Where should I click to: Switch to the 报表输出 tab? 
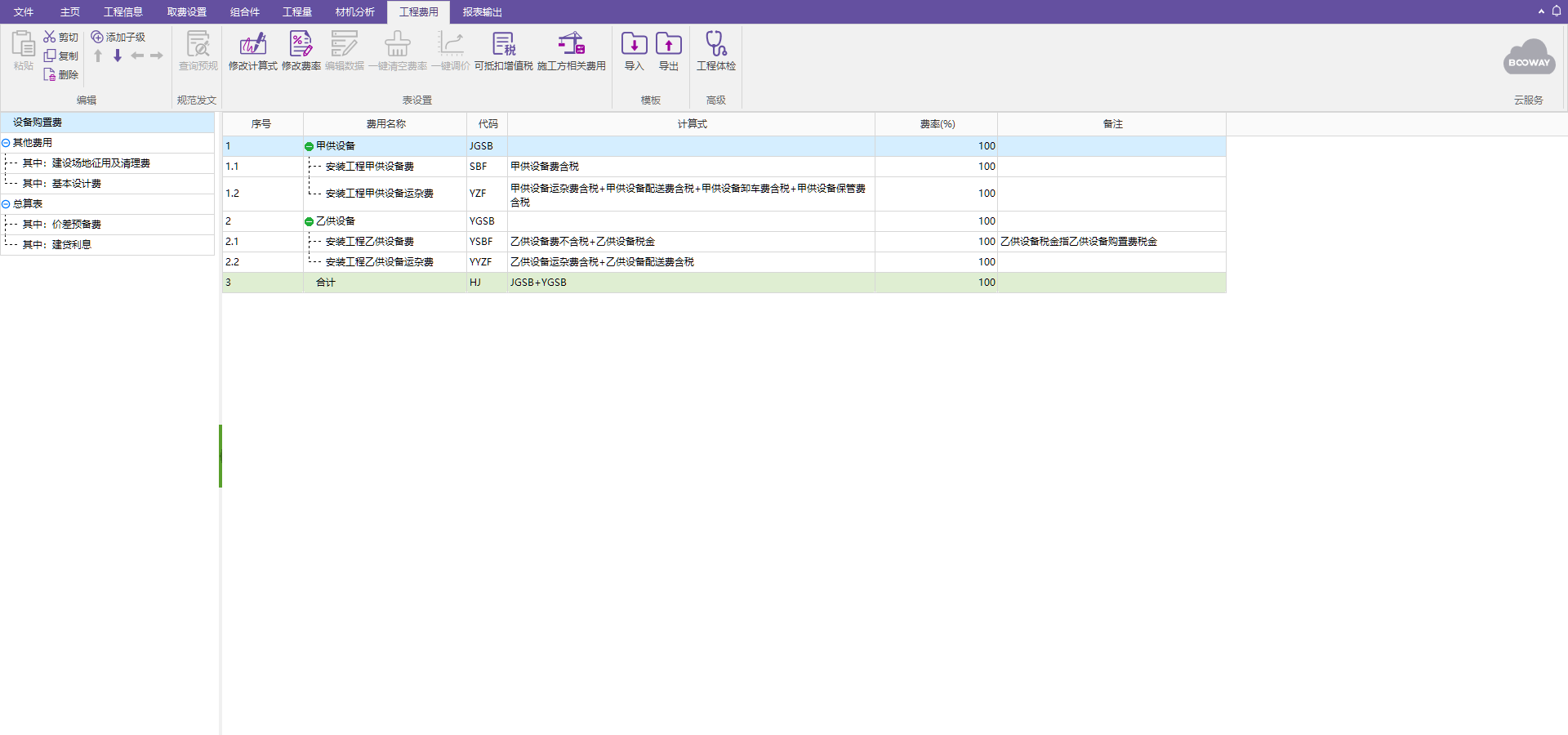pyautogui.click(x=483, y=12)
